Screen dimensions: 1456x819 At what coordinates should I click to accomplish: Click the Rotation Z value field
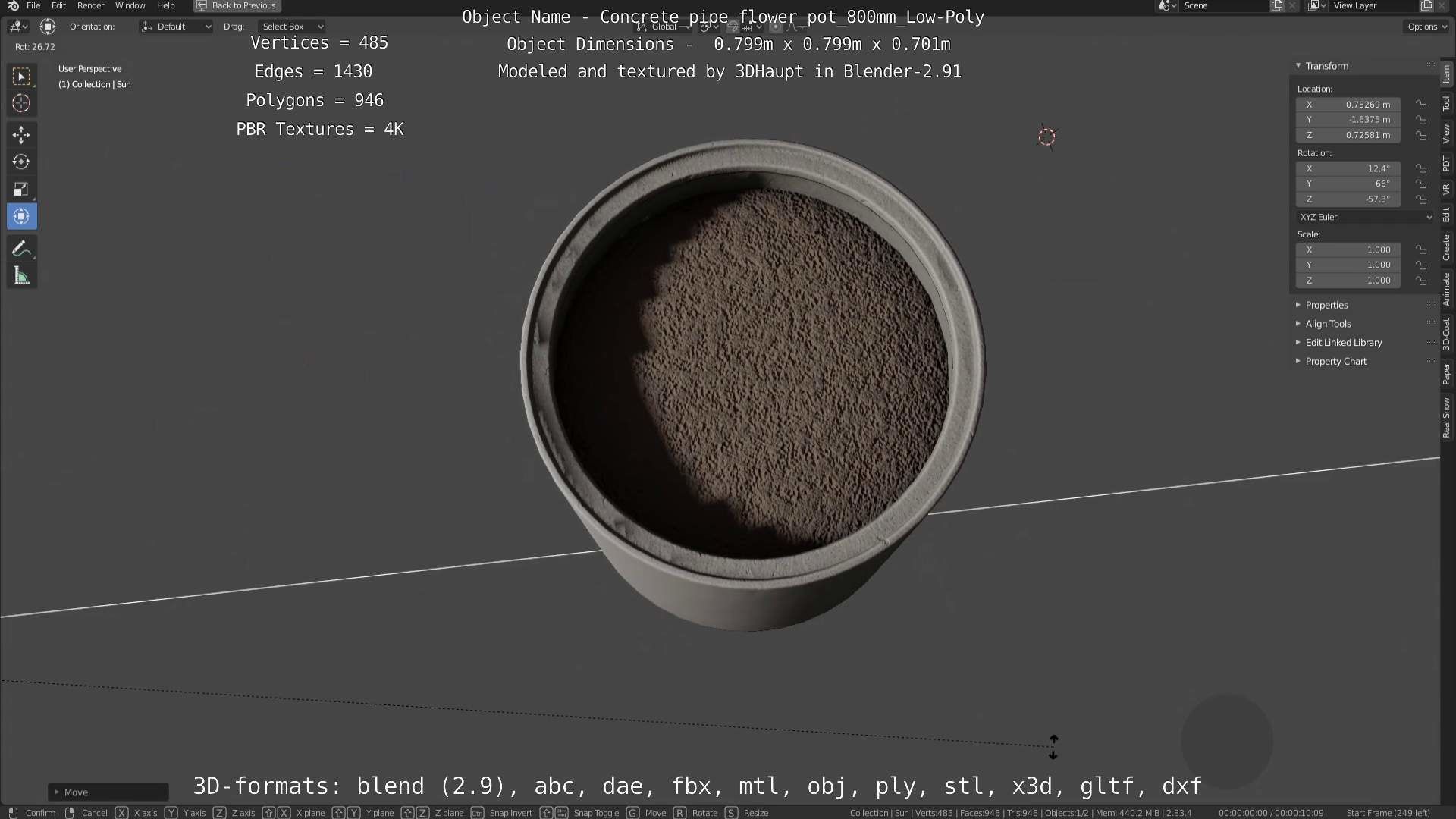point(1348,199)
